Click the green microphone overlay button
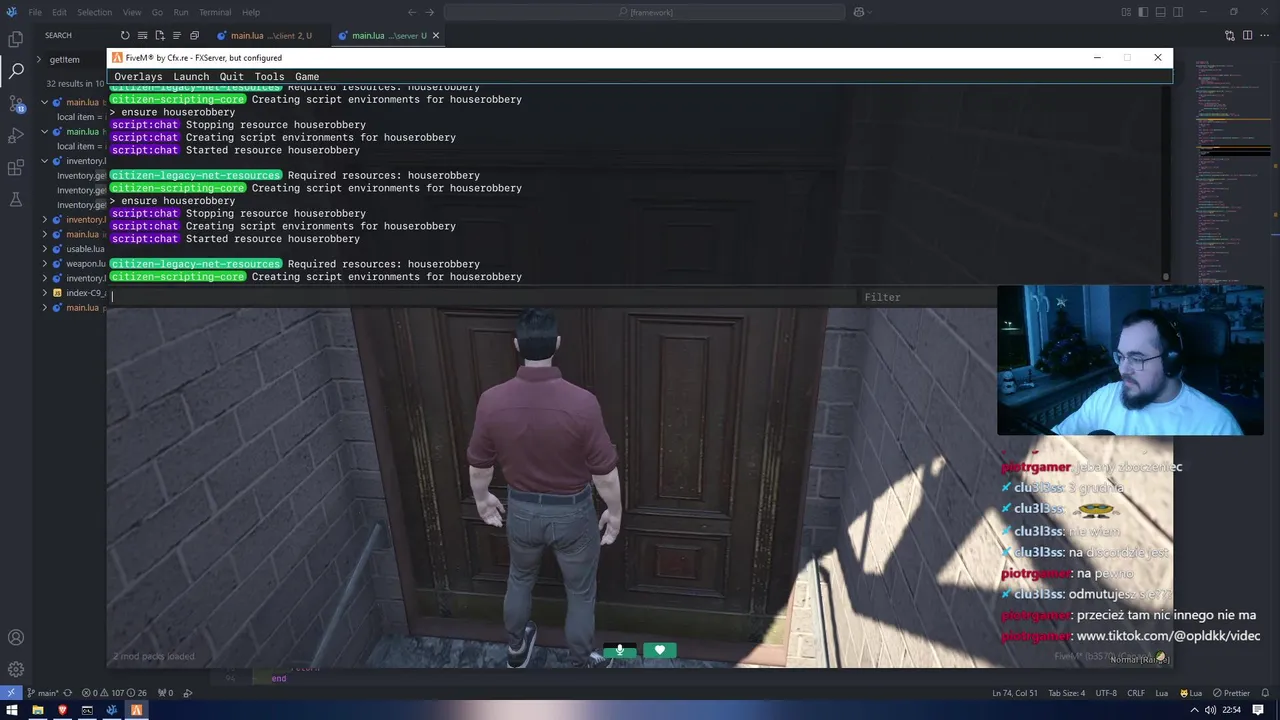This screenshot has height=720, width=1280. pyautogui.click(x=620, y=650)
